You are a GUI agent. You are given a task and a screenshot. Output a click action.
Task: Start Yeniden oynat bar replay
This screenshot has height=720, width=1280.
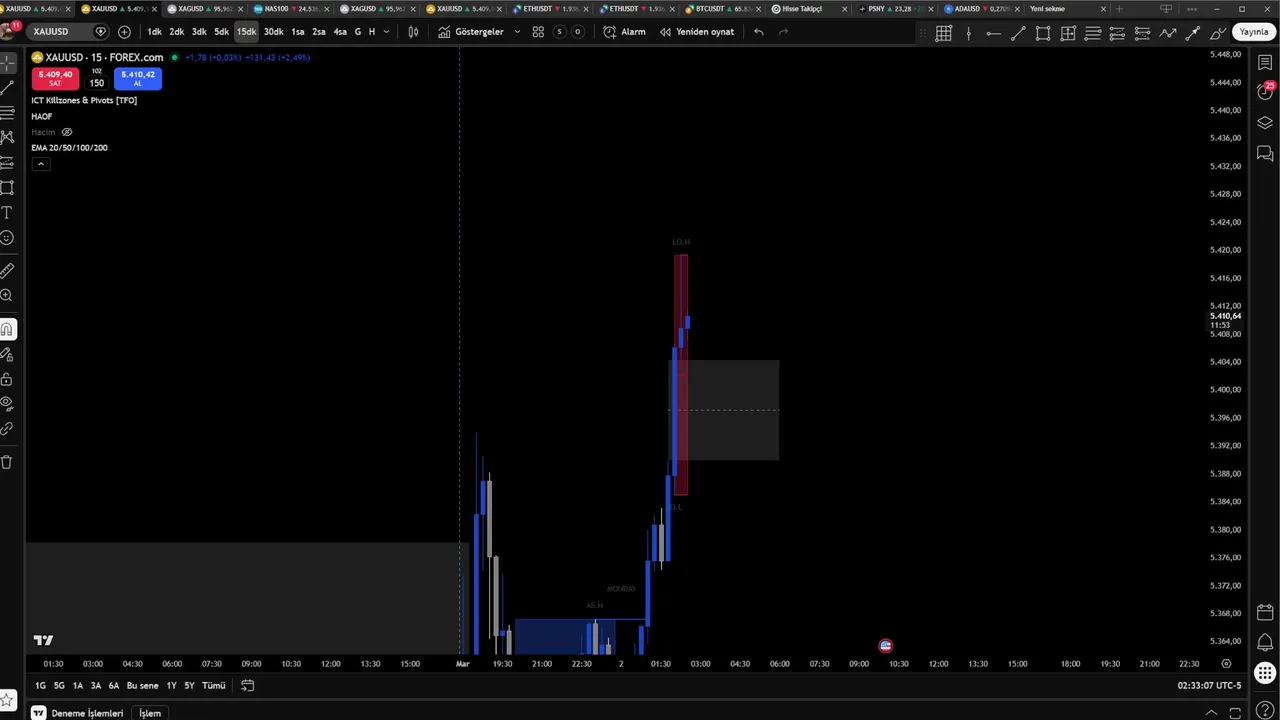click(x=697, y=32)
